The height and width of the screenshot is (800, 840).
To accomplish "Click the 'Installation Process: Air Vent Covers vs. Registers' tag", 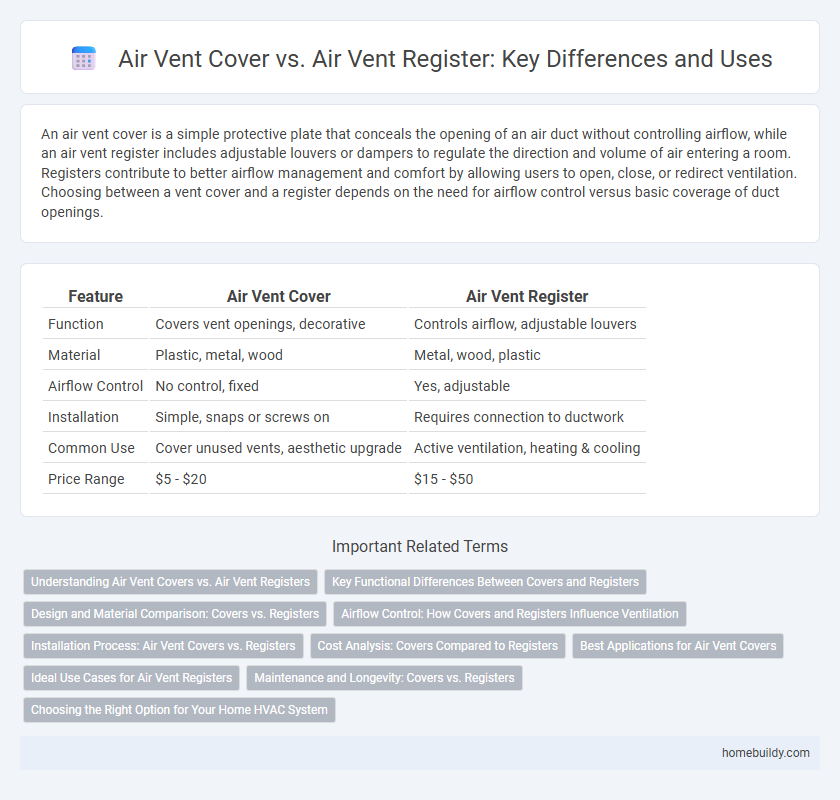I will pyautogui.click(x=162, y=646).
